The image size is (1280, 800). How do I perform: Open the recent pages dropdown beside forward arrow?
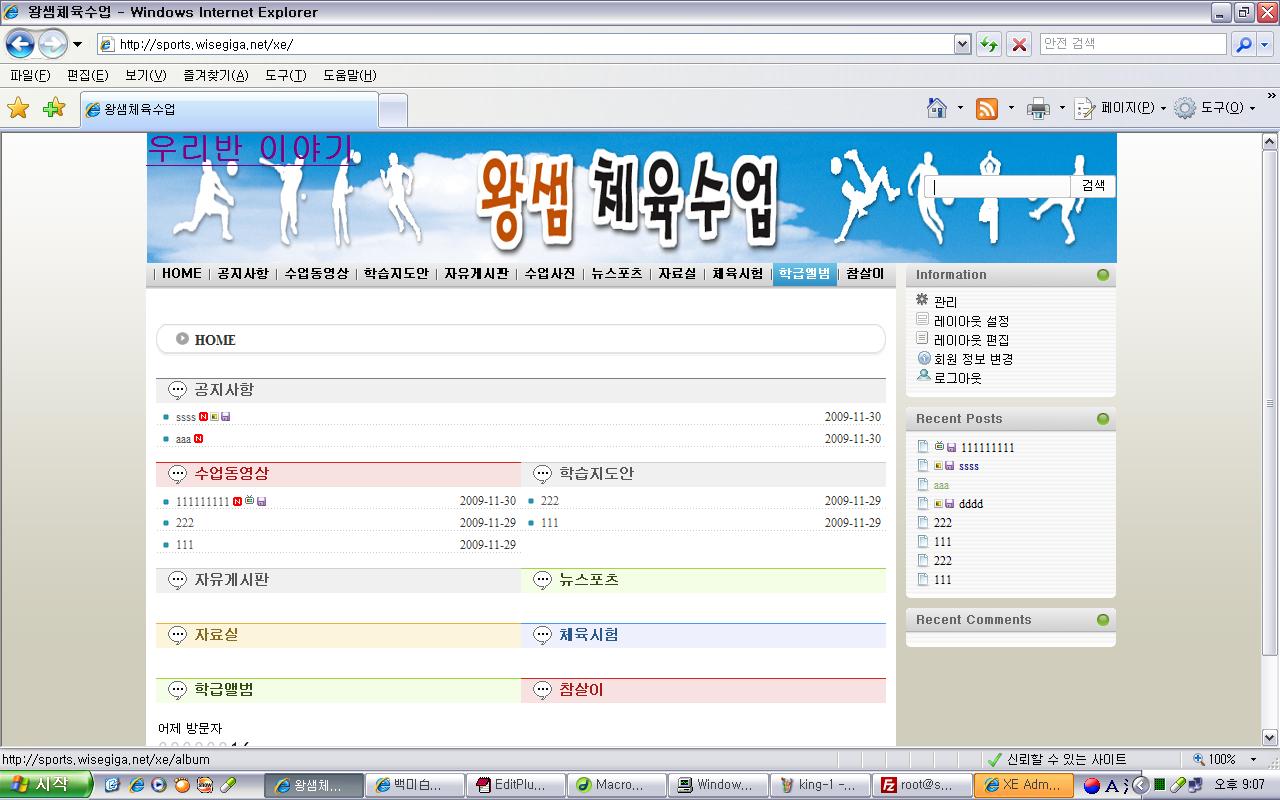click(77, 44)
